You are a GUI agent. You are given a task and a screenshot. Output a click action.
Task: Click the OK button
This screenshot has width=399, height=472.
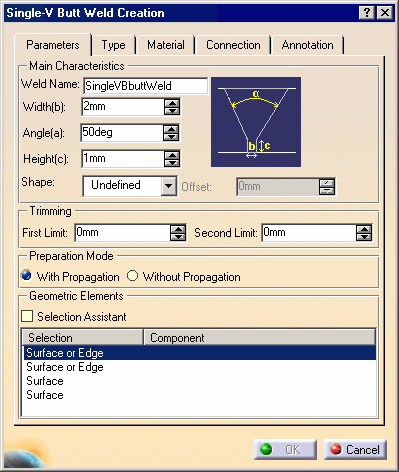(x=285, y=450)
